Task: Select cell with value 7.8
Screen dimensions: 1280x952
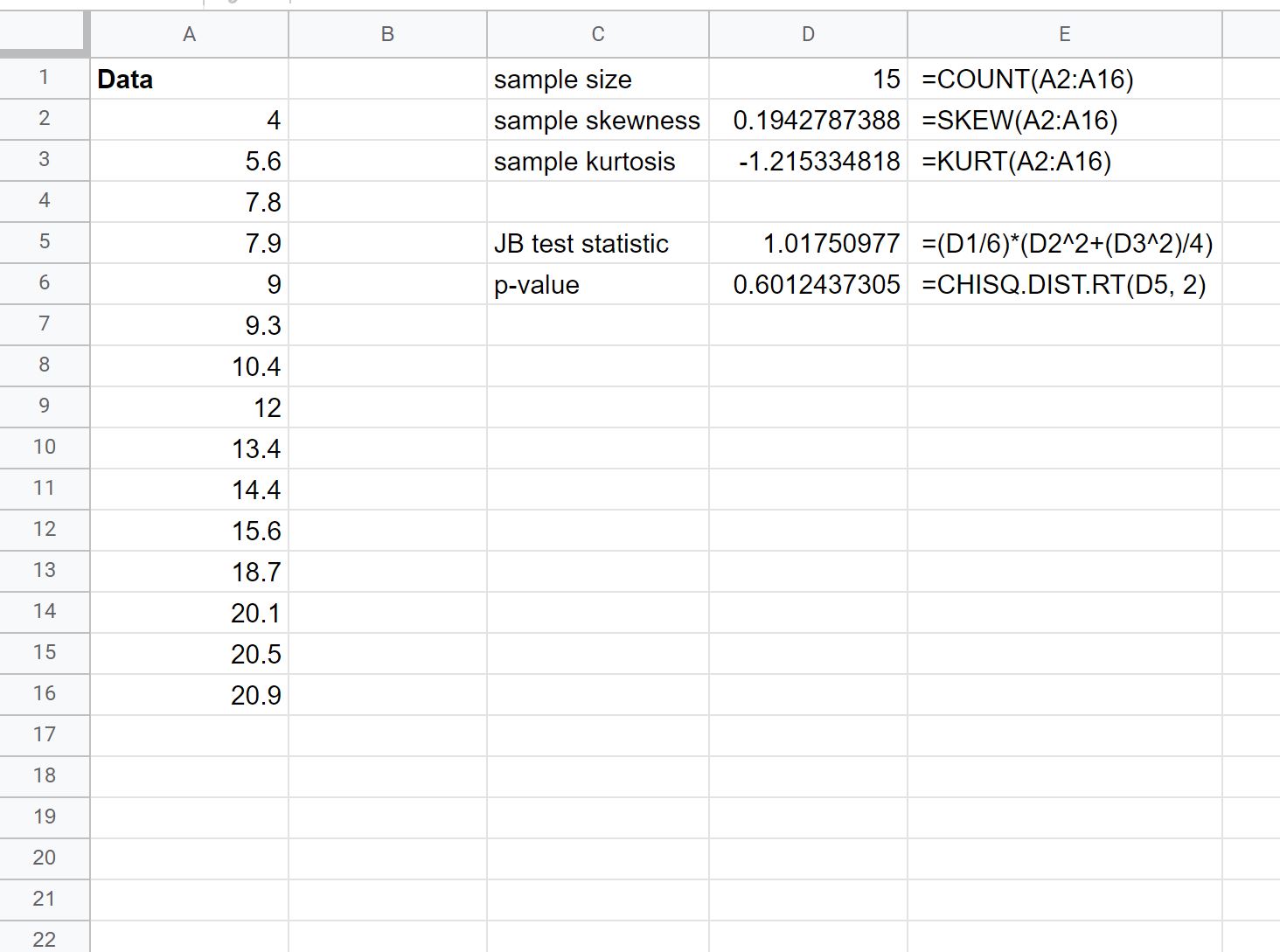Action: pos(189,202)
